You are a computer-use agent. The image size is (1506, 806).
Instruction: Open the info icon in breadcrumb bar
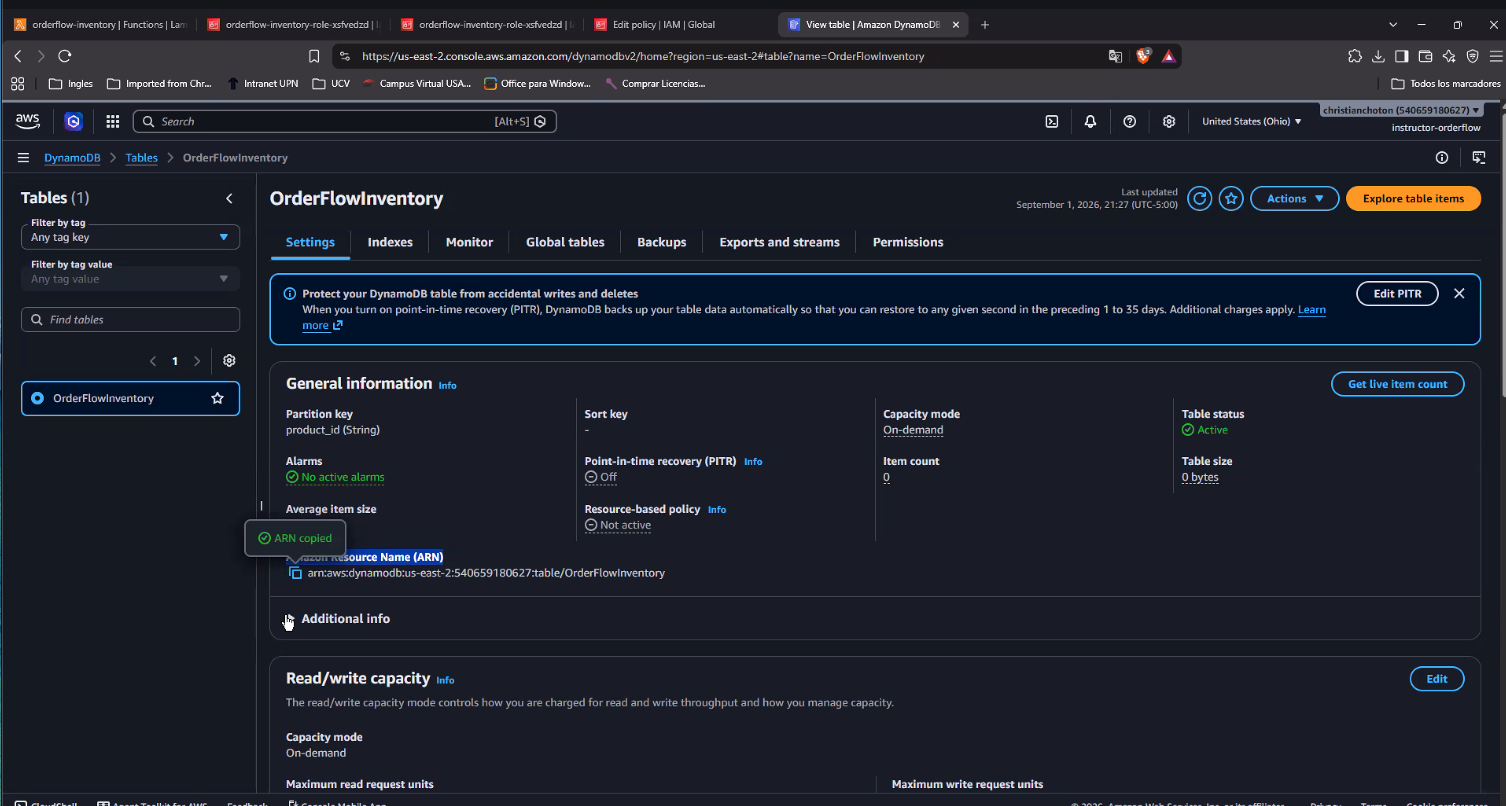click(x=1442, y=158)
